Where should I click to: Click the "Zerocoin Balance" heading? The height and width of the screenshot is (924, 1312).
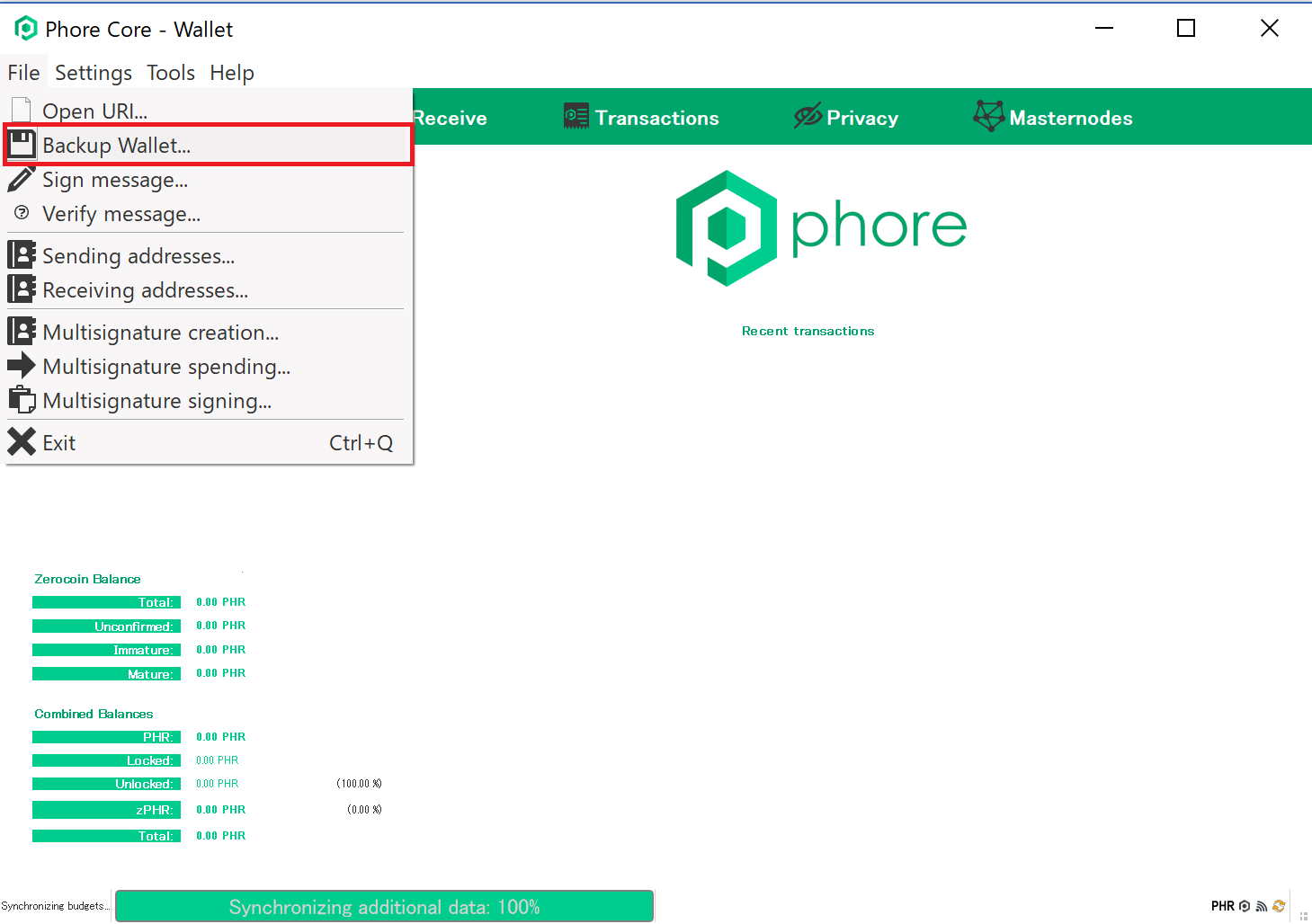(x=87, y=579)
